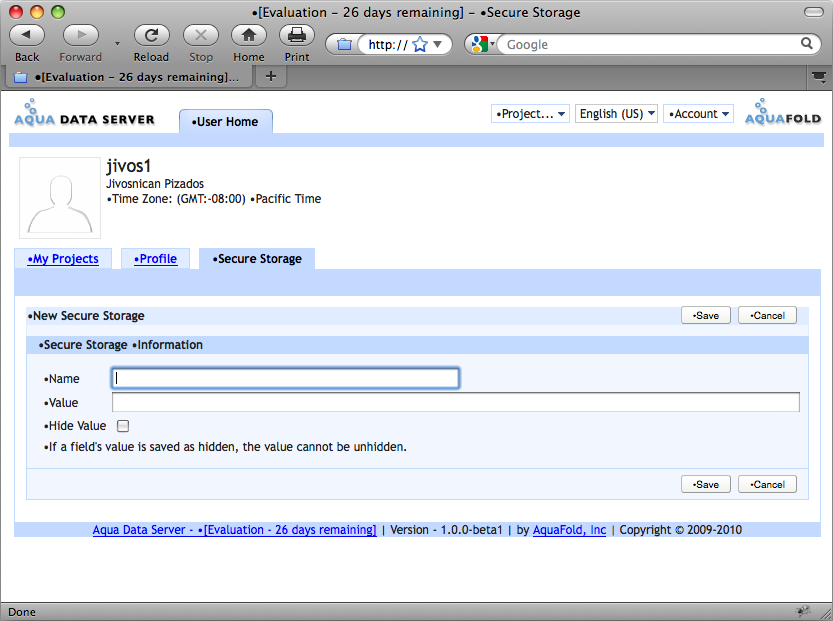Go to the Home page icon

[249, 35]
